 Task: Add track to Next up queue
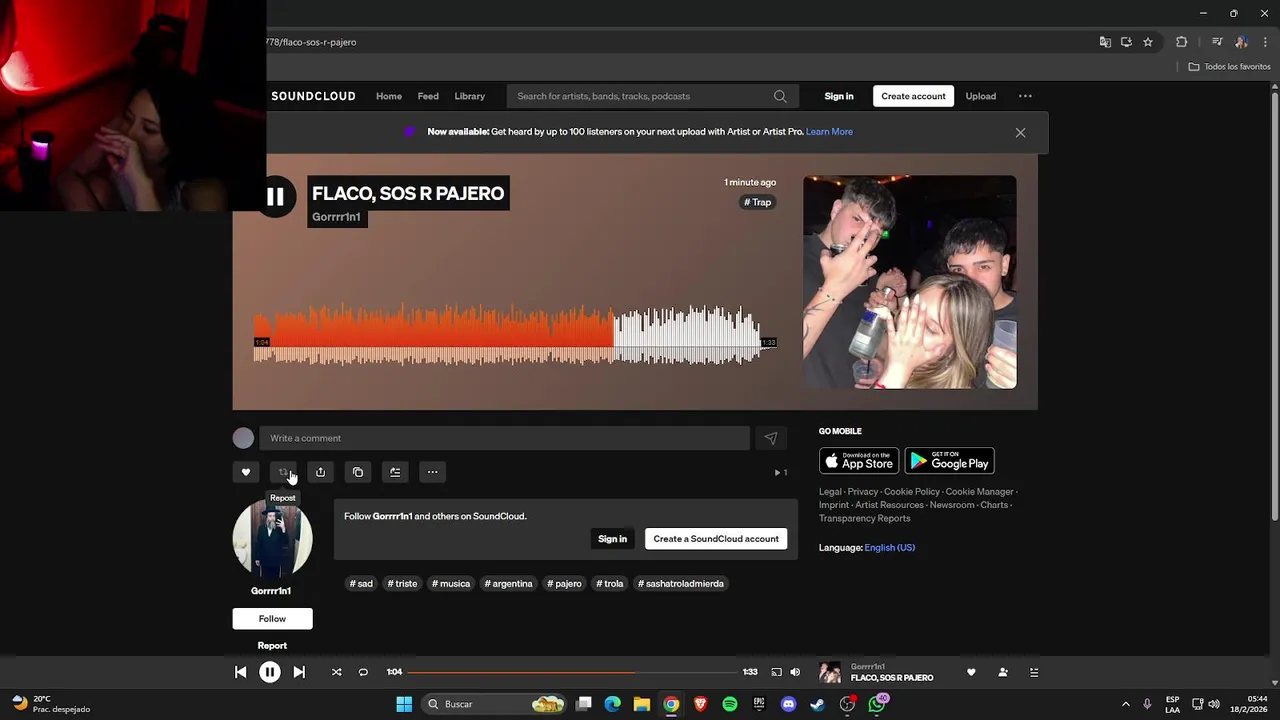(395, 472)
